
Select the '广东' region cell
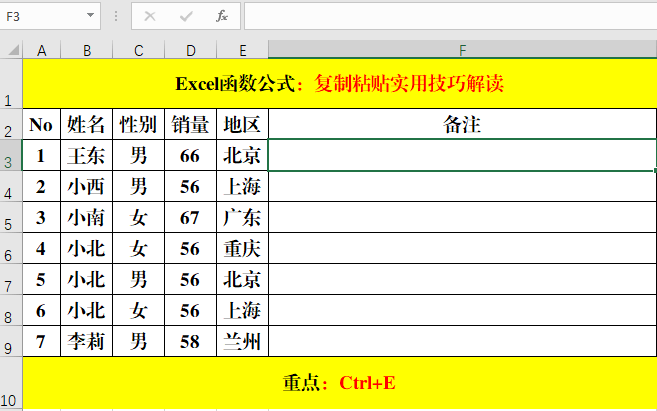(x=243, y=217)
